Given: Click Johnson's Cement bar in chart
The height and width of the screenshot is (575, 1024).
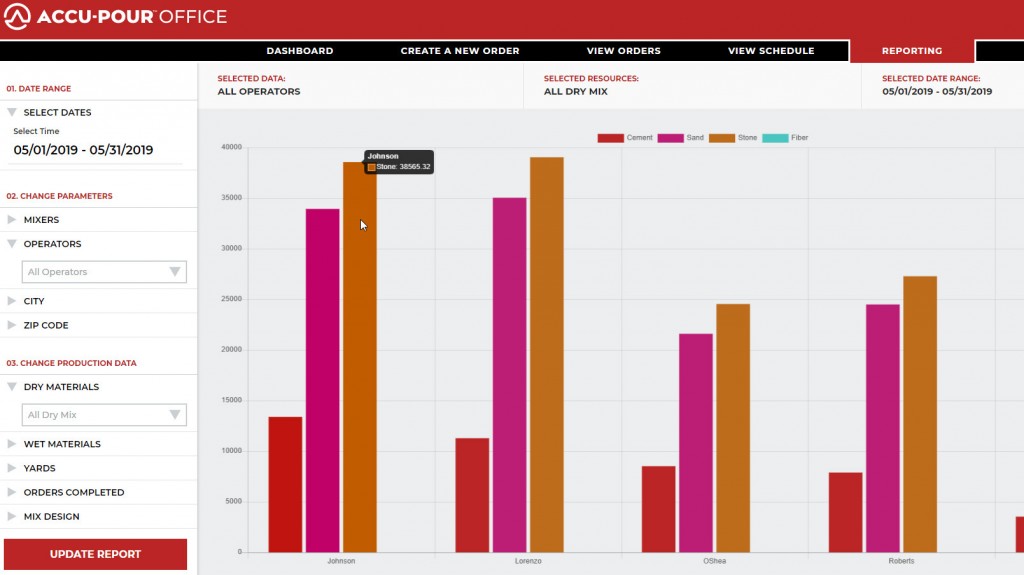Looking at the screenshot, I should (285, 485).
